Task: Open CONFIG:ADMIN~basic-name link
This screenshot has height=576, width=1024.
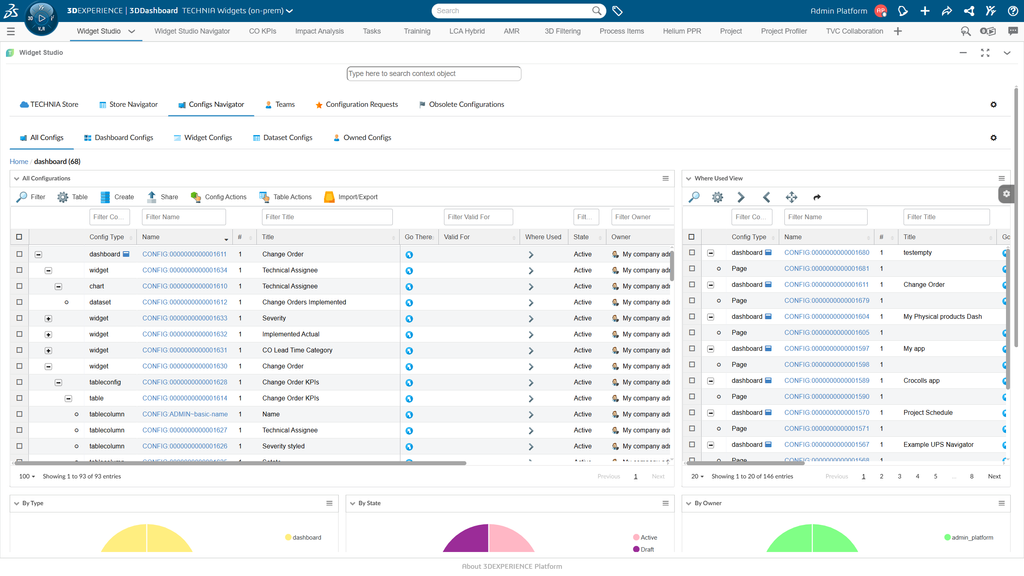Action: [185, 415]
